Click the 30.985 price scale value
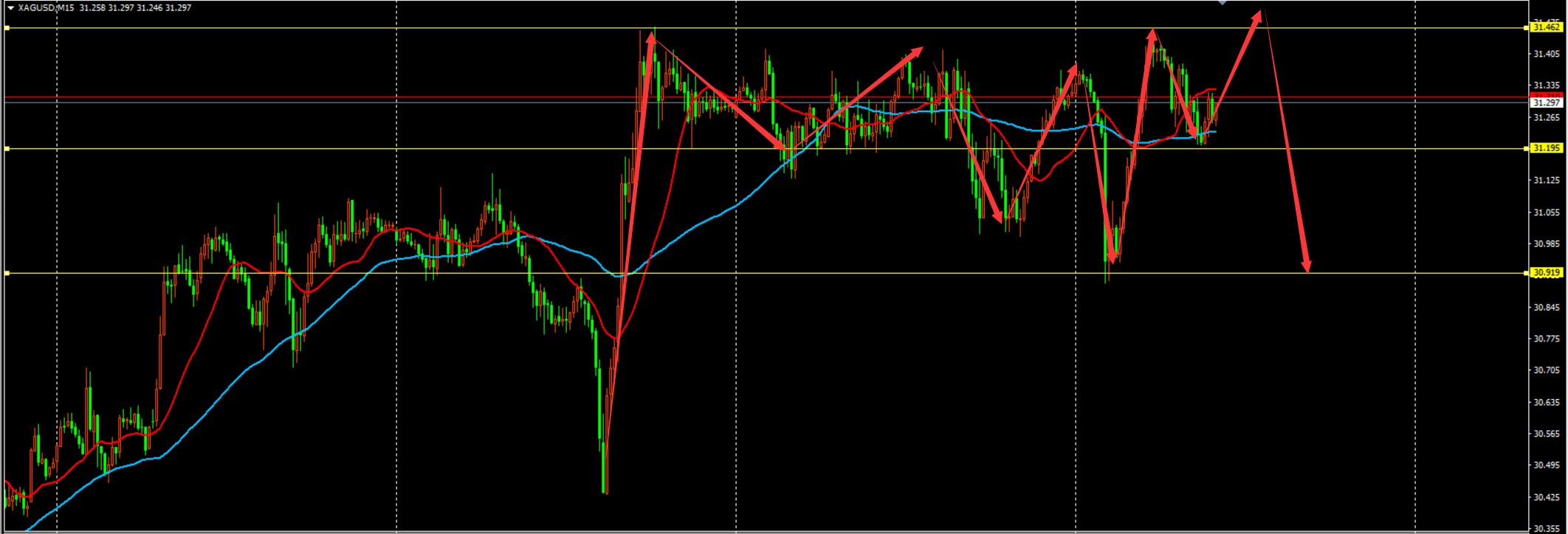 coord(1546,243)
